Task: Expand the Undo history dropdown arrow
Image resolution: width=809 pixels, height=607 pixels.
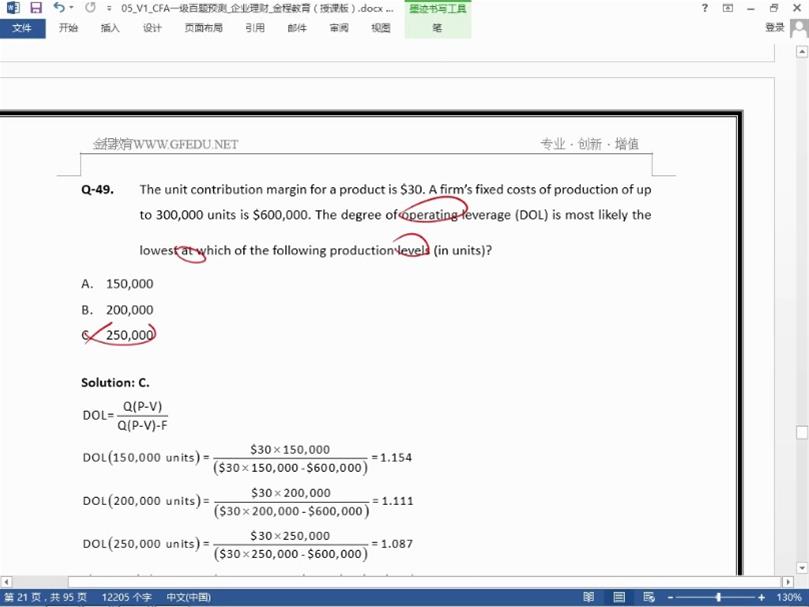Action: click(x=72, y=8)
